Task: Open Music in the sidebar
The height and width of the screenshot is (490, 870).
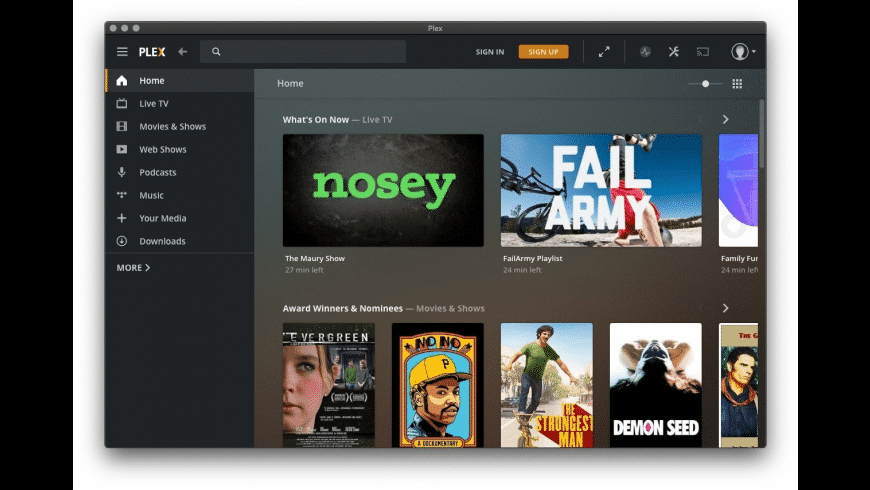Action: (x=180, y=195)
